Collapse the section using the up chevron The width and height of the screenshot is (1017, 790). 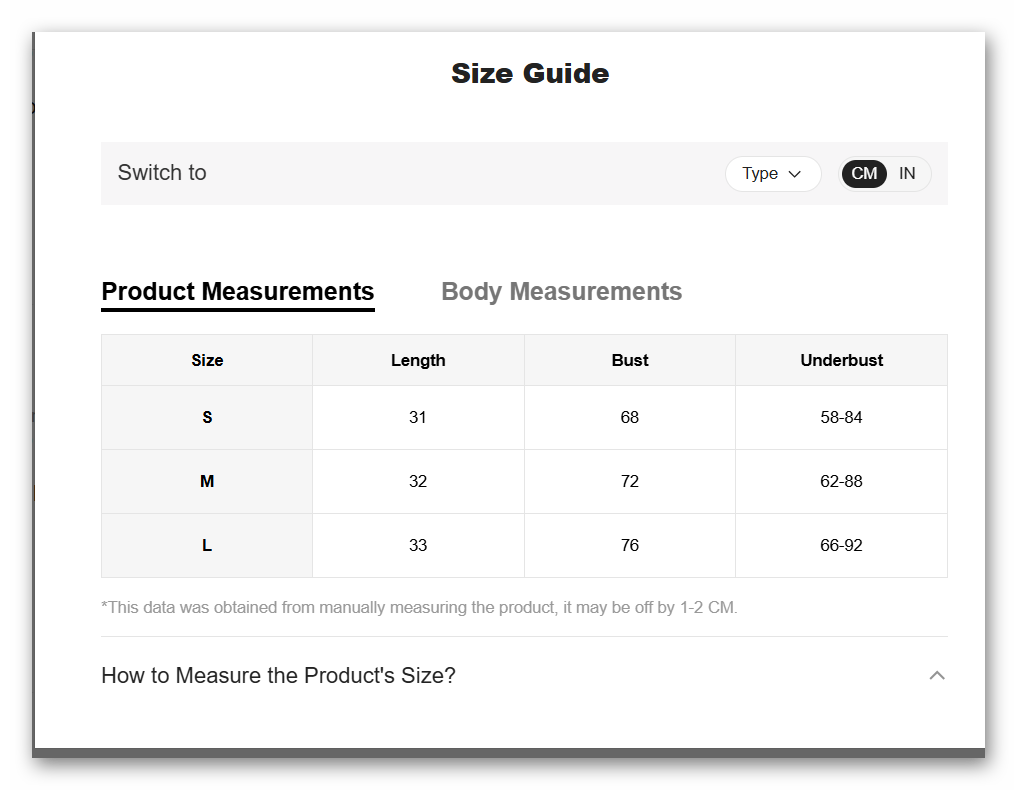pyautogui.click(x=937, y=676)
